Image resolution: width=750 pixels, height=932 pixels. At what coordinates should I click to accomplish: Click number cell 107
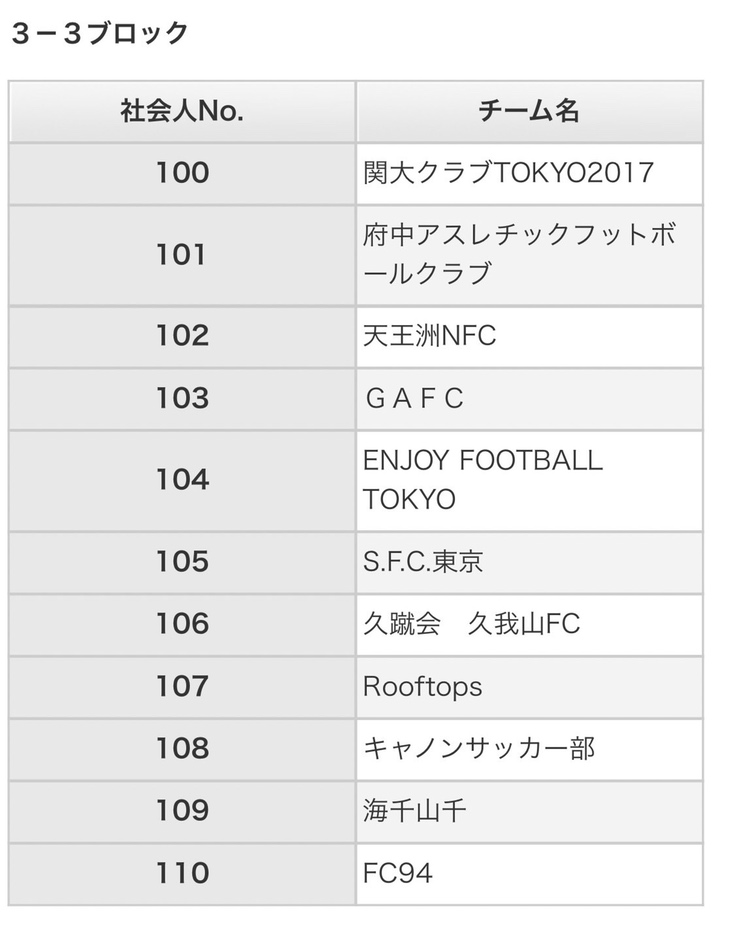point(182,687)
